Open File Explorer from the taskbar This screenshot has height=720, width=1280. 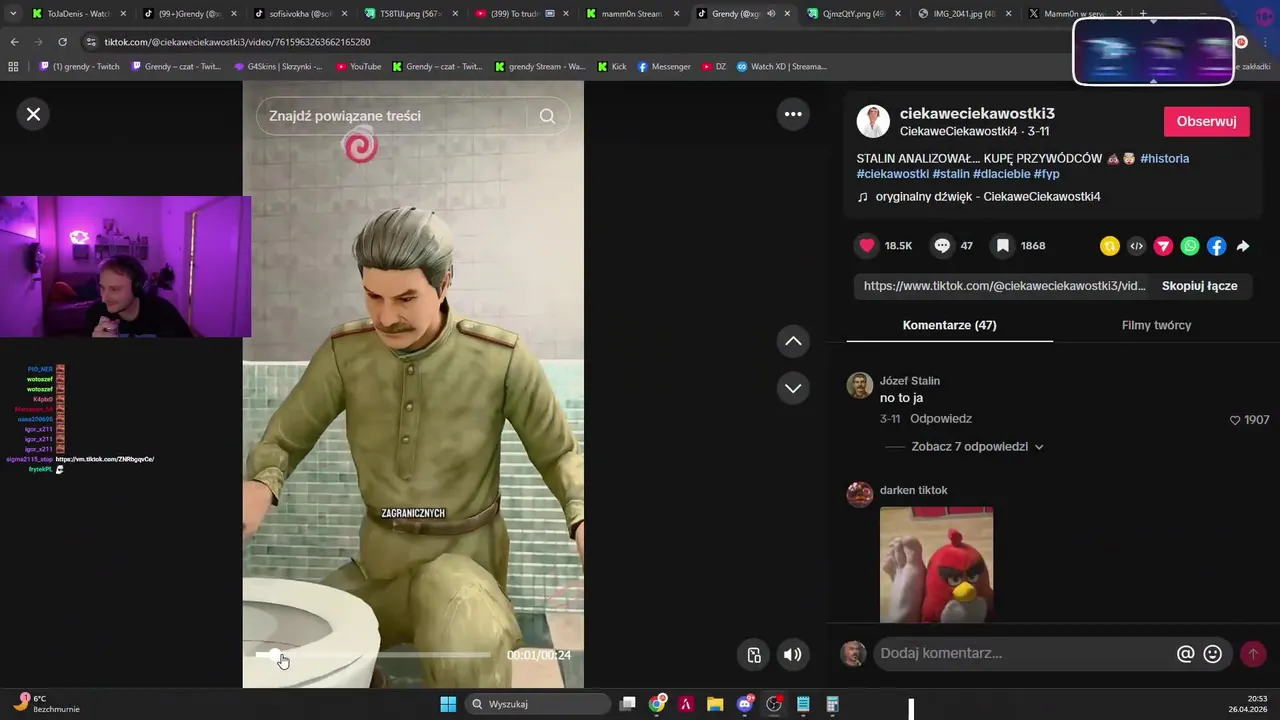[715, 704]
